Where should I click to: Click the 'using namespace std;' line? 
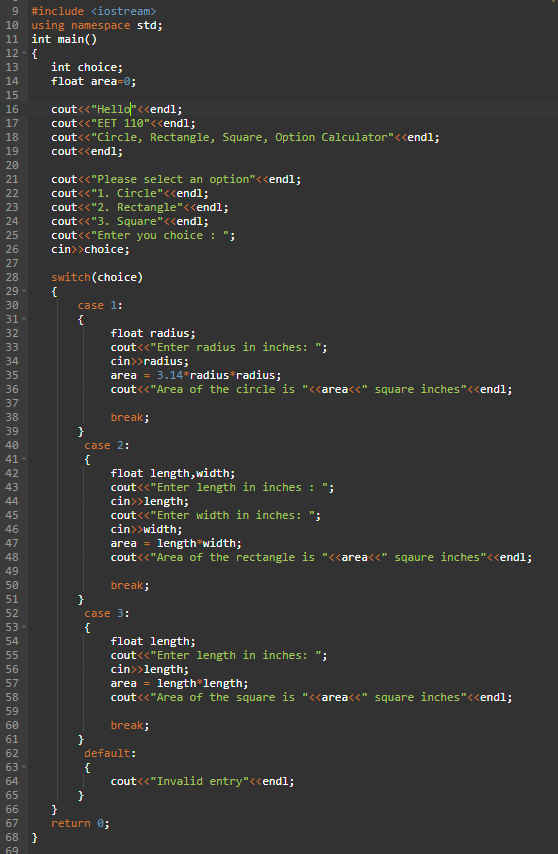97,25
